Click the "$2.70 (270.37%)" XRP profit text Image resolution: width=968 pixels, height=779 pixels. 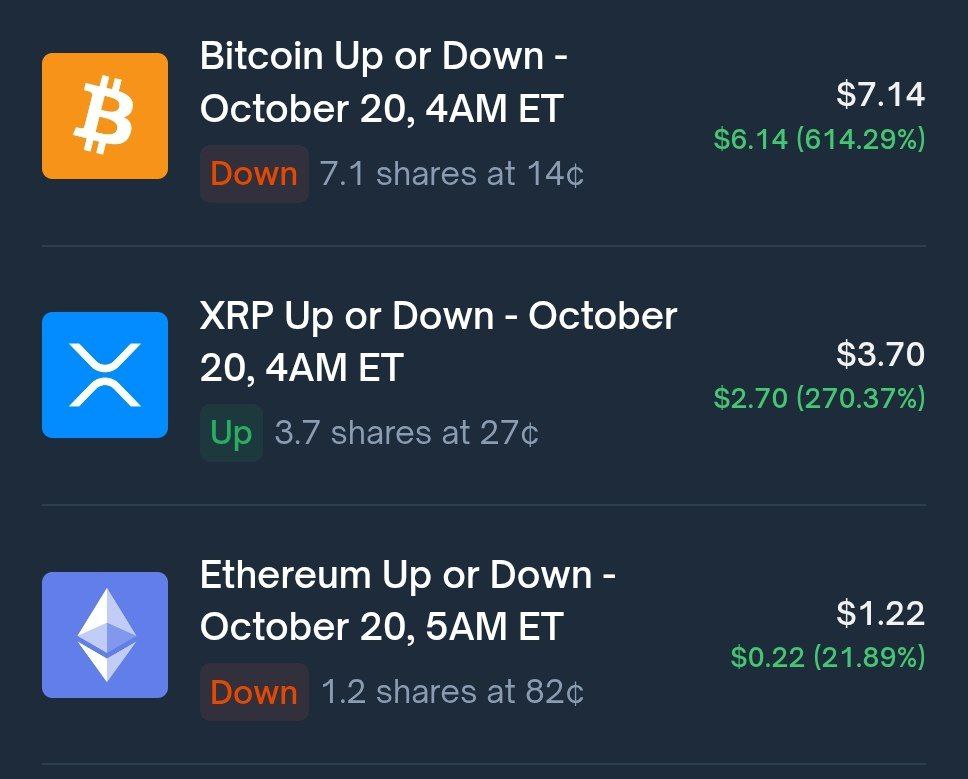pos(819,399)
